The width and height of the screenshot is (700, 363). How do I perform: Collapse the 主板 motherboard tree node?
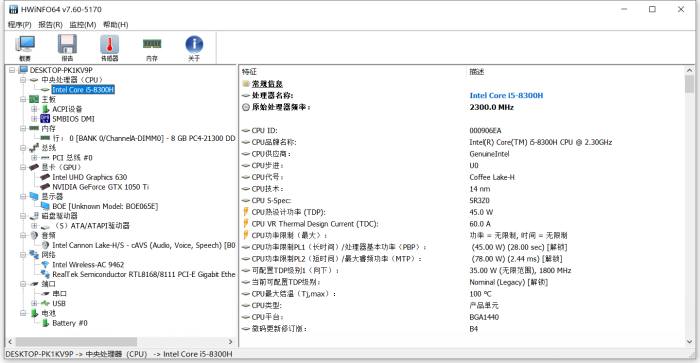coord(23,99)
